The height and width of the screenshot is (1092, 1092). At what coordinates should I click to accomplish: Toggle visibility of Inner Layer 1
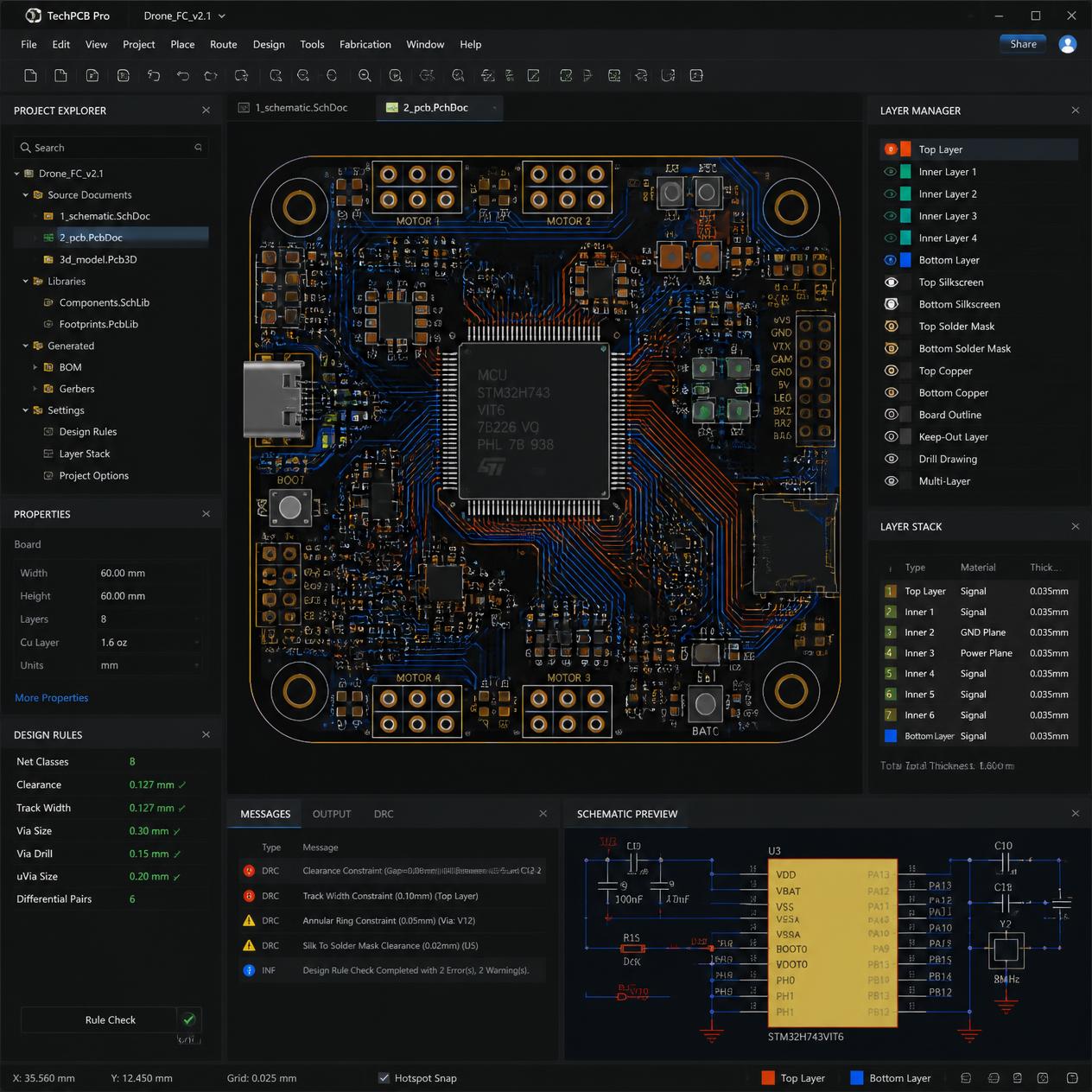[x=890, y=172]
